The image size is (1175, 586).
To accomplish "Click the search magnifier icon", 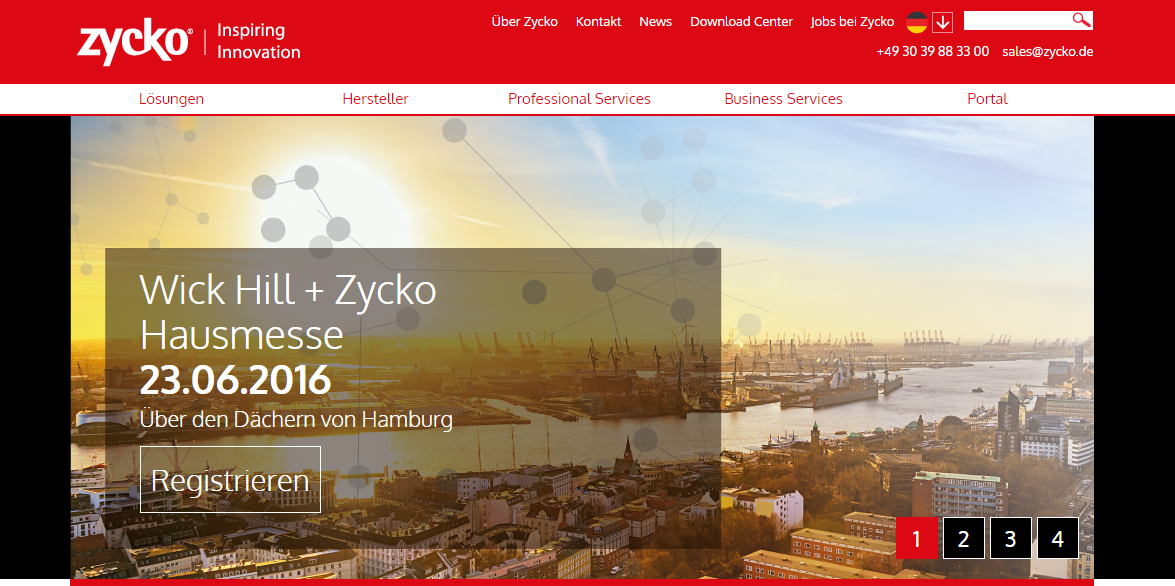I will [1081, 20].
